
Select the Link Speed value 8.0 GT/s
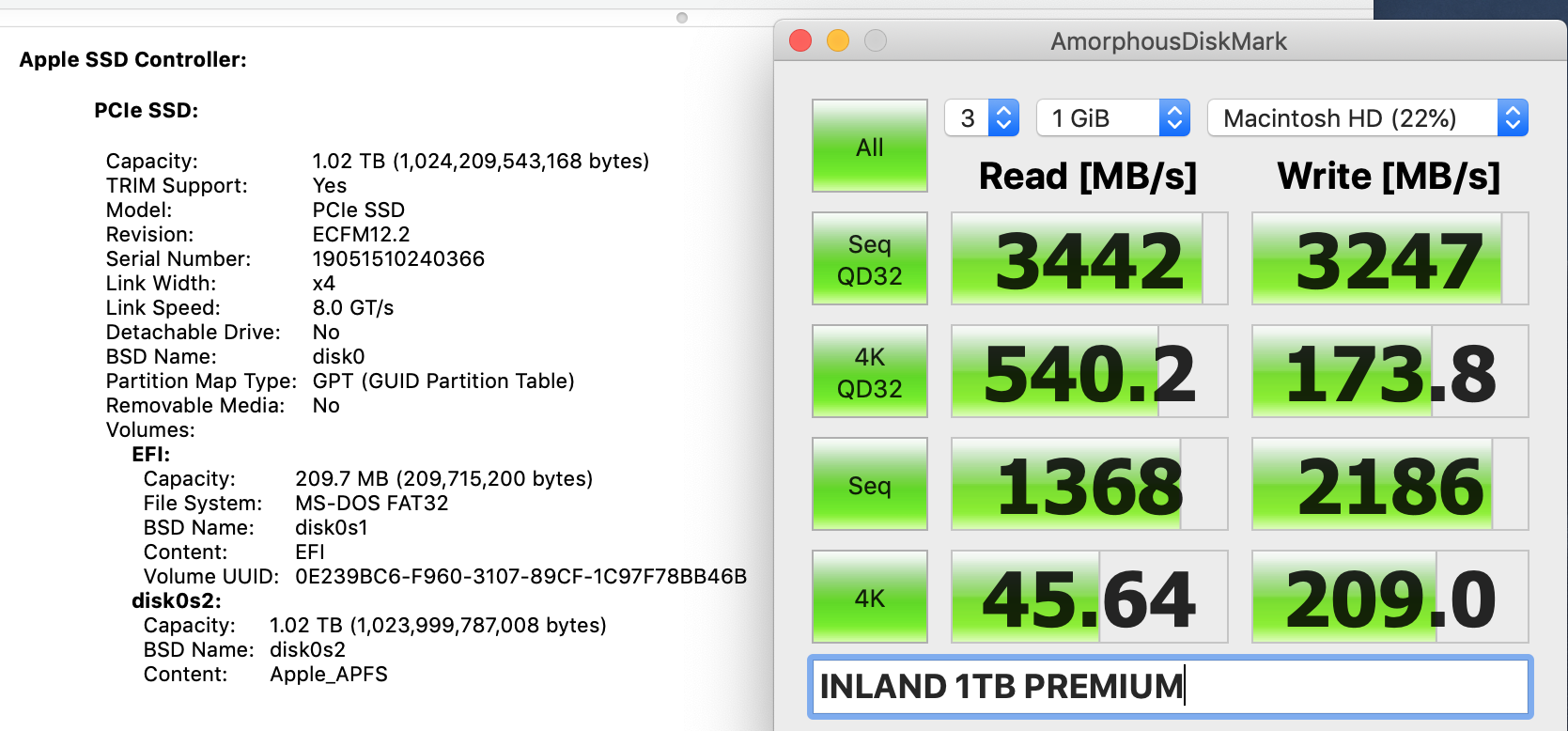click(x=353, y=307)
